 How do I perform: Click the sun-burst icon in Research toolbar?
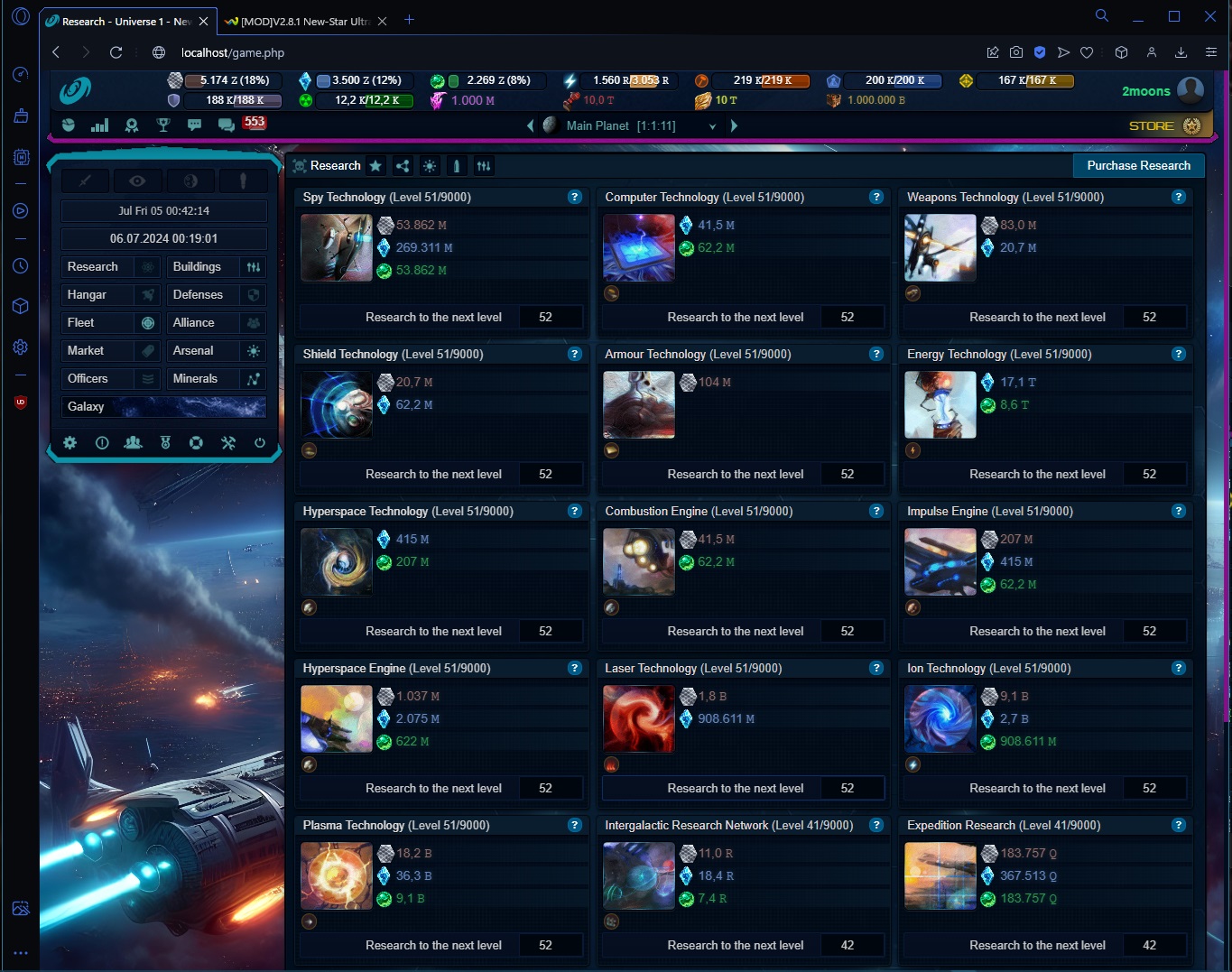pos(430,165)
